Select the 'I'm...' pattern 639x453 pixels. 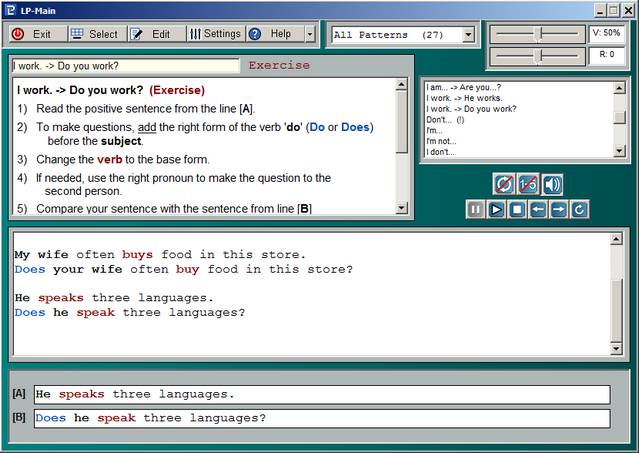click(x=434, y=130)
